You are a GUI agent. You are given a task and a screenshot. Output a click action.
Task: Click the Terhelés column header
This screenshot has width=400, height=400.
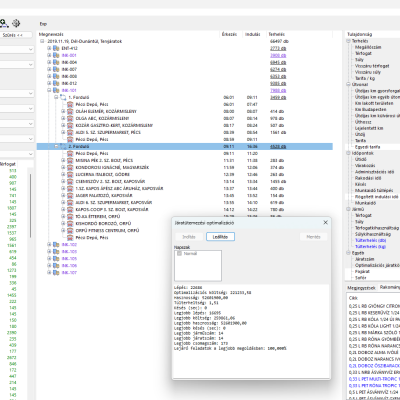click(x=277, y=34)
